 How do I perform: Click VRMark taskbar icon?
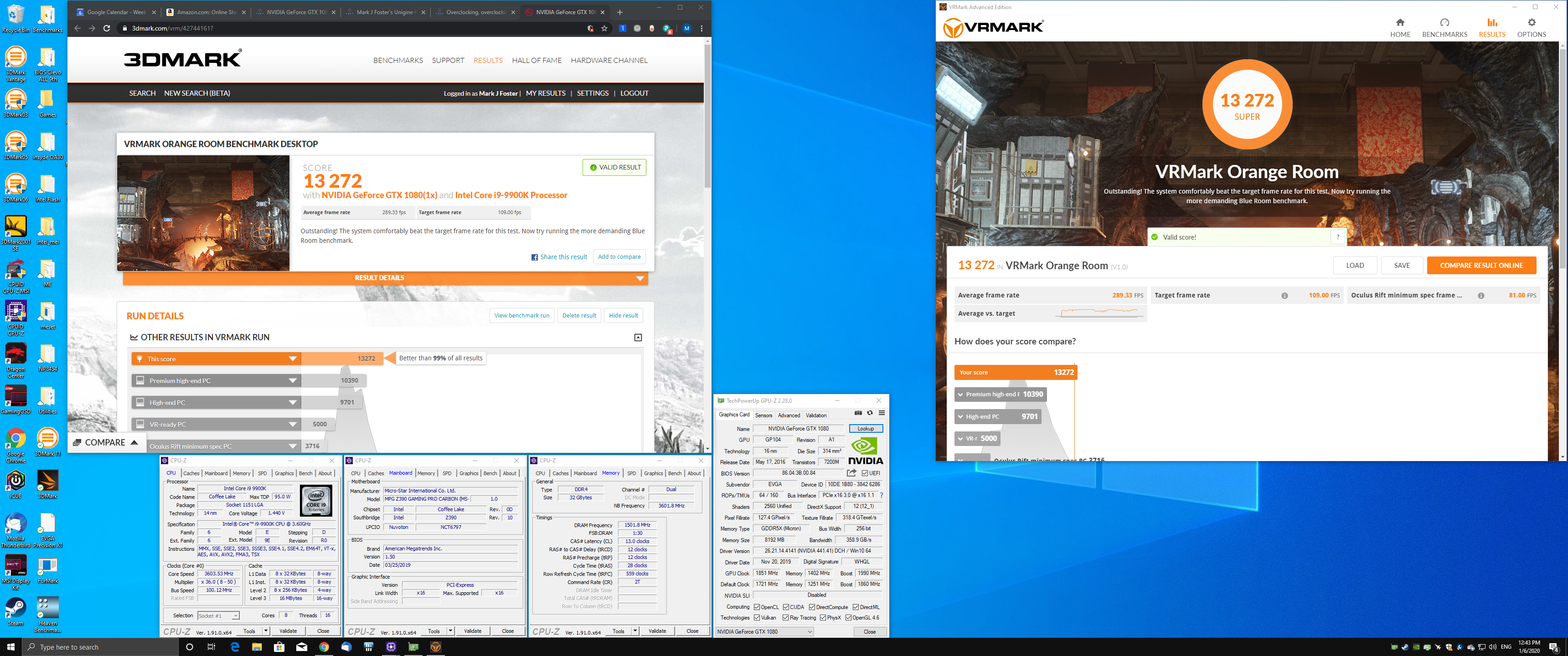[435, 647]
